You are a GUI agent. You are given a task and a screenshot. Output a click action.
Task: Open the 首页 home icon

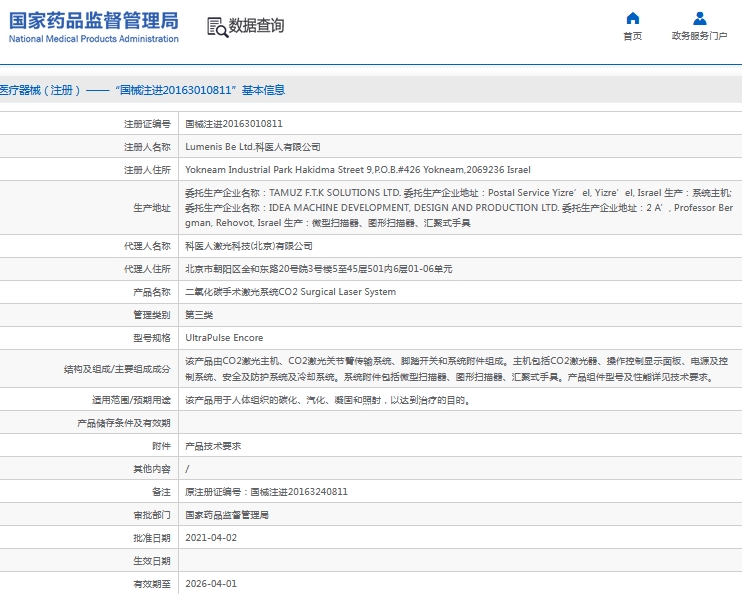click(633, 18)
